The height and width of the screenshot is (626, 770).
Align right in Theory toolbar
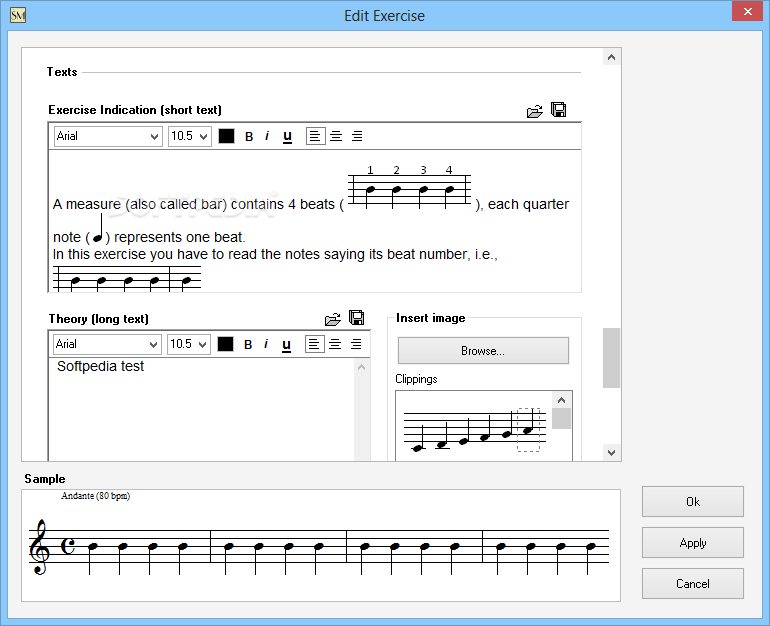tap(356, 344)
